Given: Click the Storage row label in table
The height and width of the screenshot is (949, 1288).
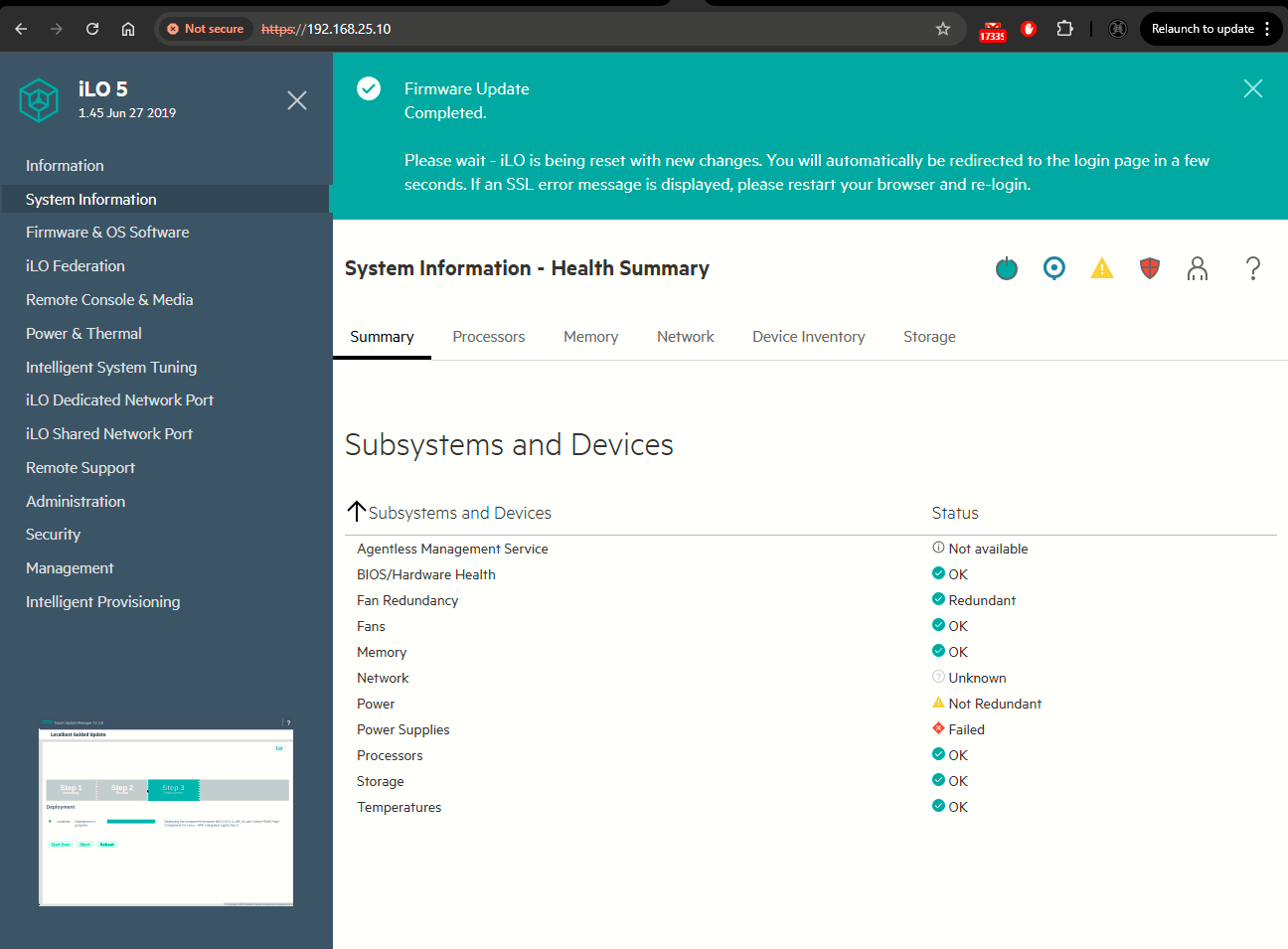Looking at the screenshot, I should click(381, 781).
